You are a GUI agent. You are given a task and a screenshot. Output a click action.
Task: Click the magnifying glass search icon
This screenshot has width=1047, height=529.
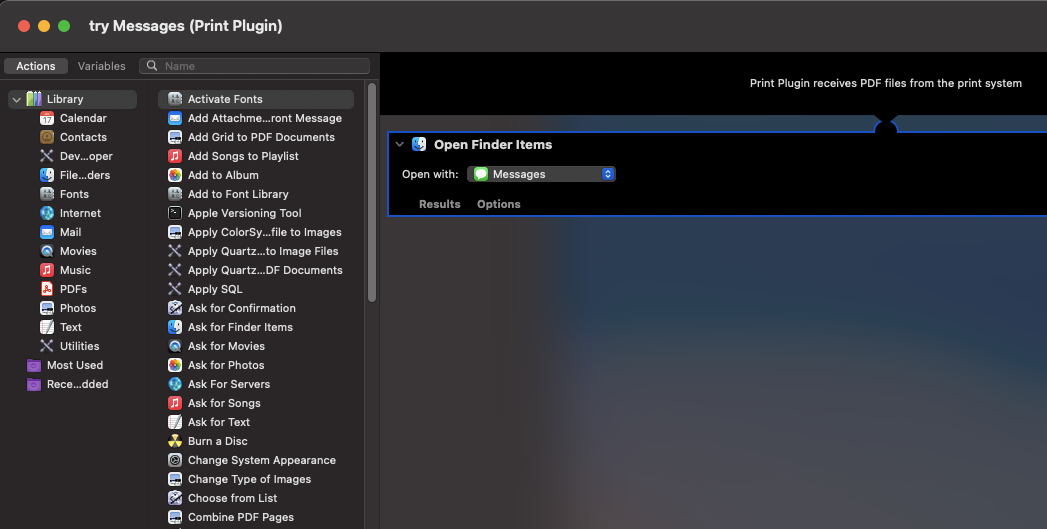click(x=152, y=65)
